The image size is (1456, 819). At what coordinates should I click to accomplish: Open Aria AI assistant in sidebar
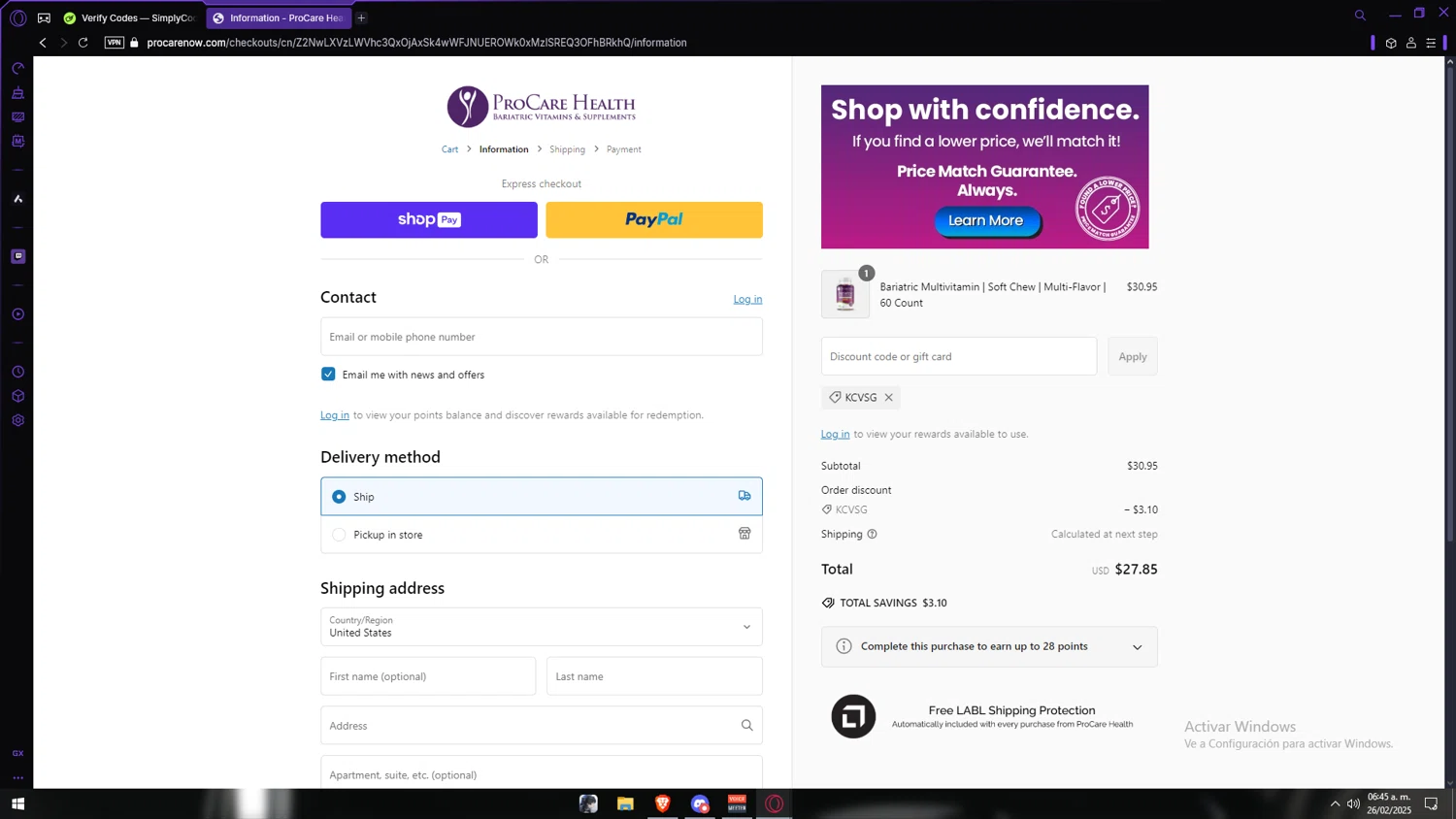(17, 199)
